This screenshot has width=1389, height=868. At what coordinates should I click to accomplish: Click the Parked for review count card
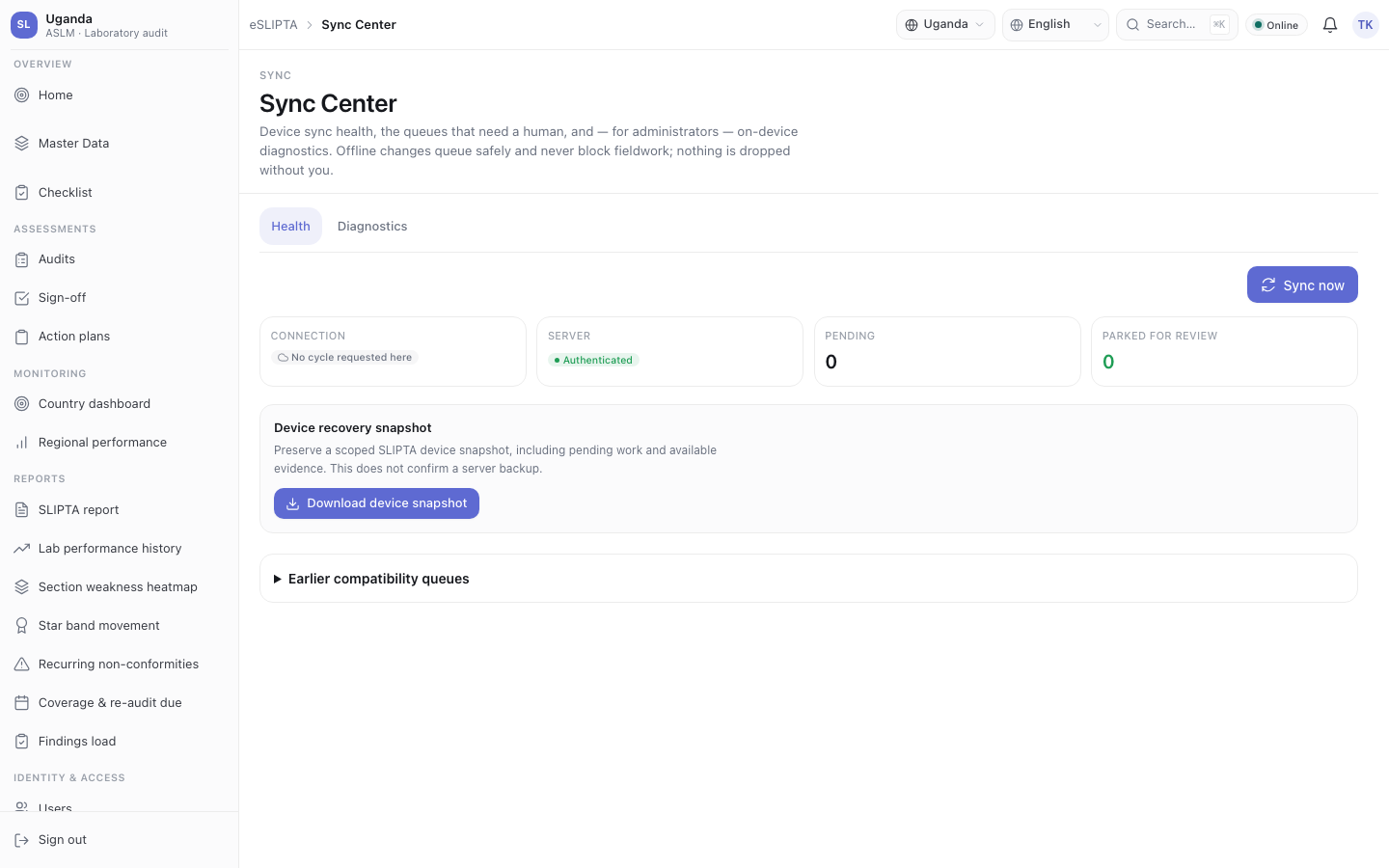click(x=1224, y=352)
